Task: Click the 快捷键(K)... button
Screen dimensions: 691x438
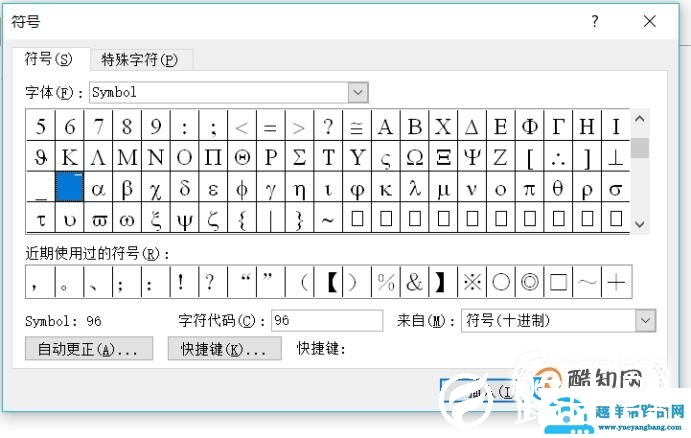Action: (x=224, y=349)
